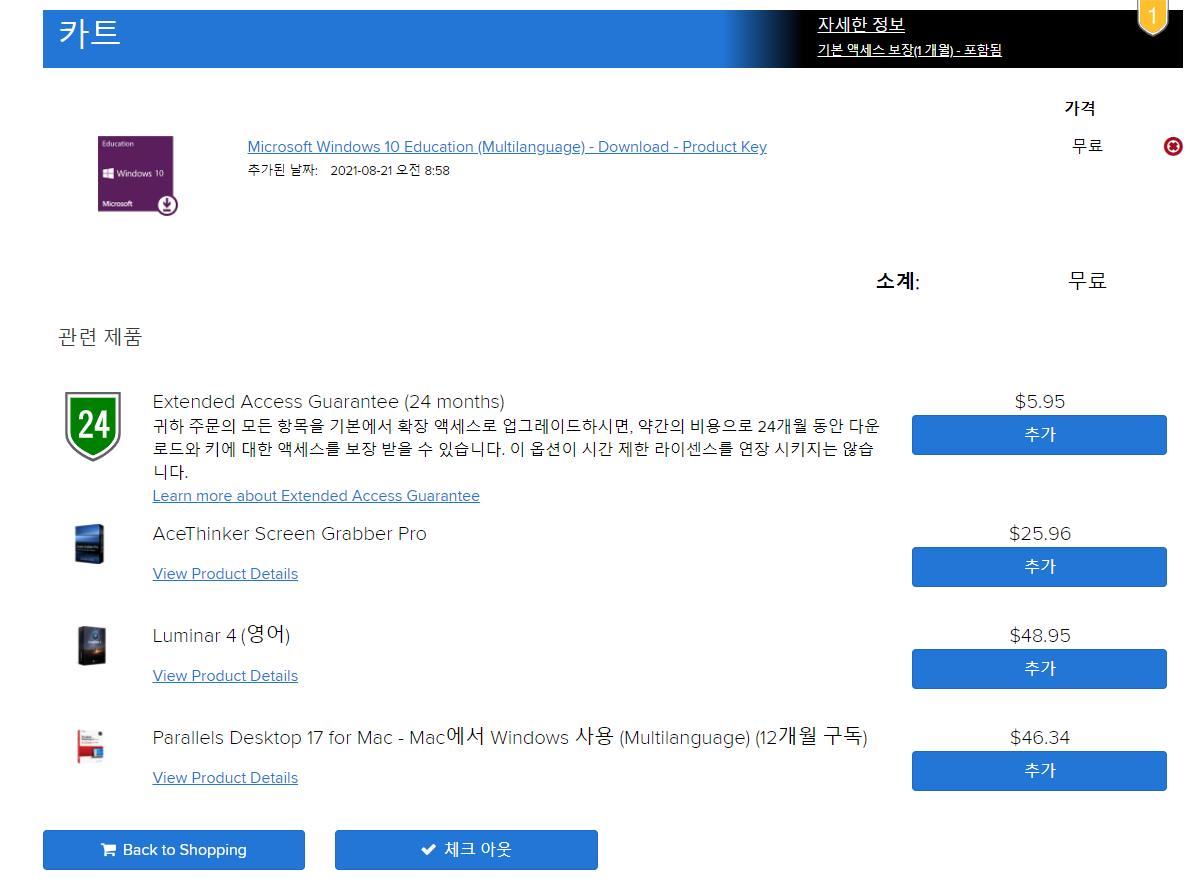The width and height of the screenshot is (1195, 880).
Task: Click Parallels Desktop 17 product image
Action: coord(90,746)
